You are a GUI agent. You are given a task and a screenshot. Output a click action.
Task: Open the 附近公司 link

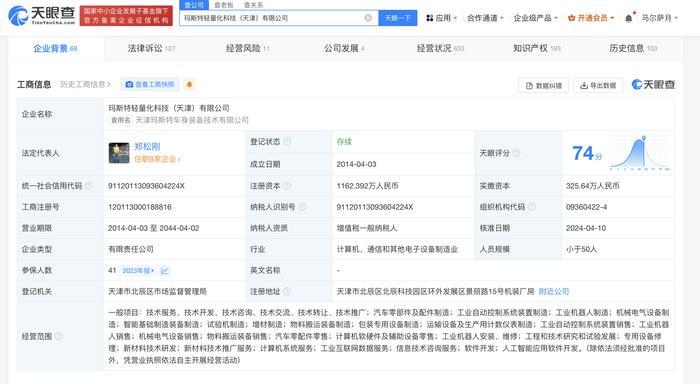coord(554,292)
